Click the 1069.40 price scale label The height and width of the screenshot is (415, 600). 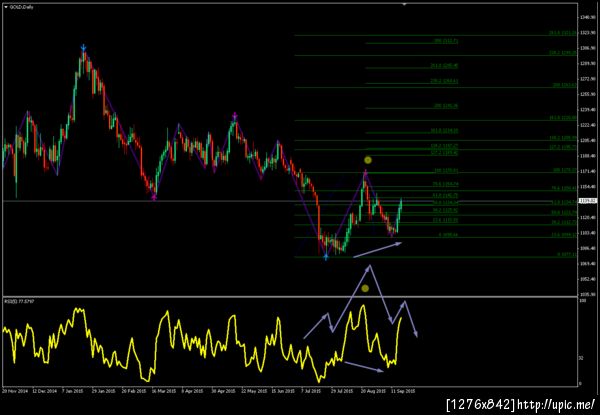(x=586, y=264)
